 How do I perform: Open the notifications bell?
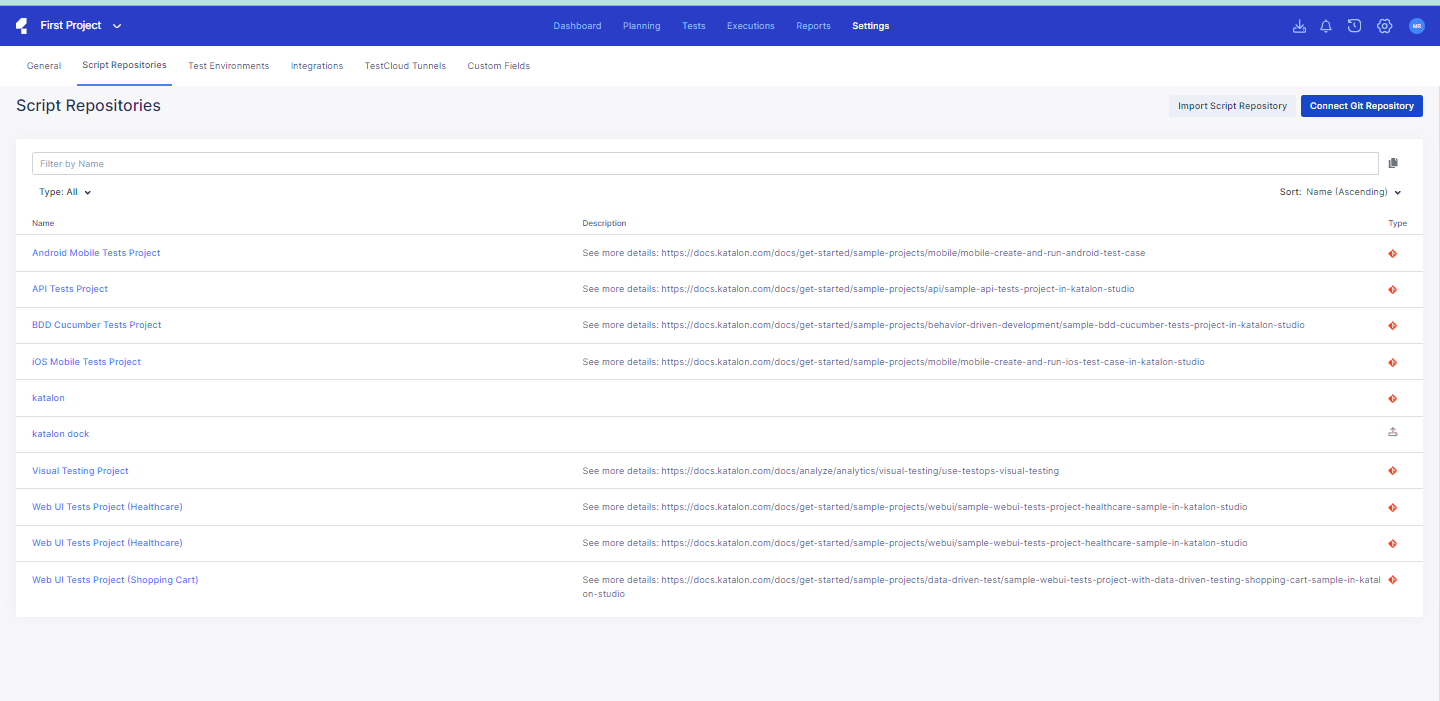coord(1326,26)
